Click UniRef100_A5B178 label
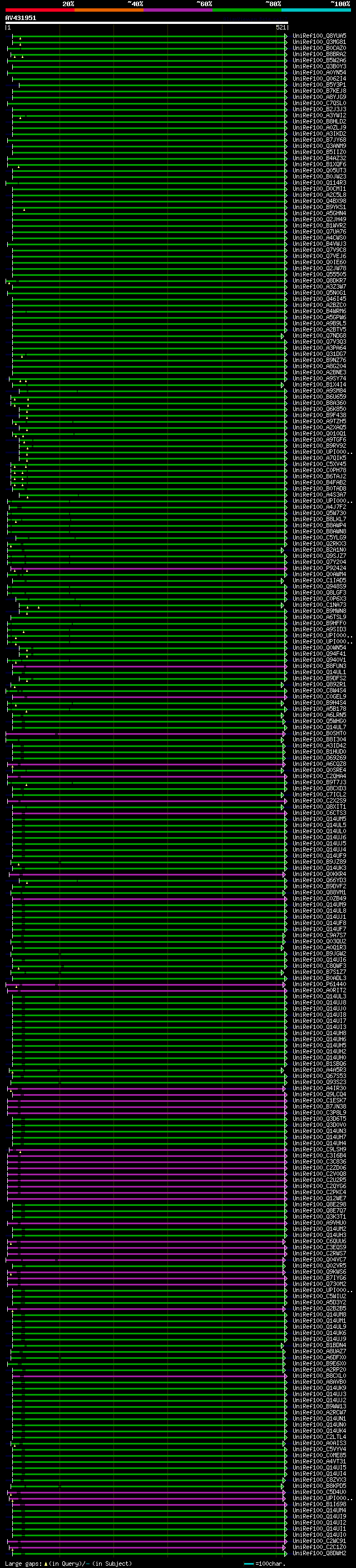Viewport: 356px width, 1568px height. [319, 709]
